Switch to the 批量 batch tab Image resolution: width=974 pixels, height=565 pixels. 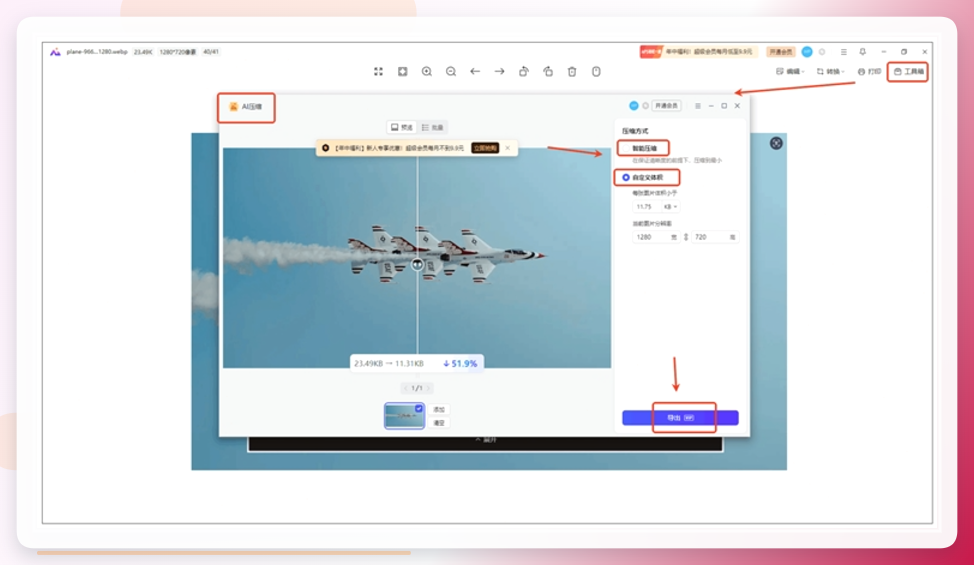coord(432,127)
